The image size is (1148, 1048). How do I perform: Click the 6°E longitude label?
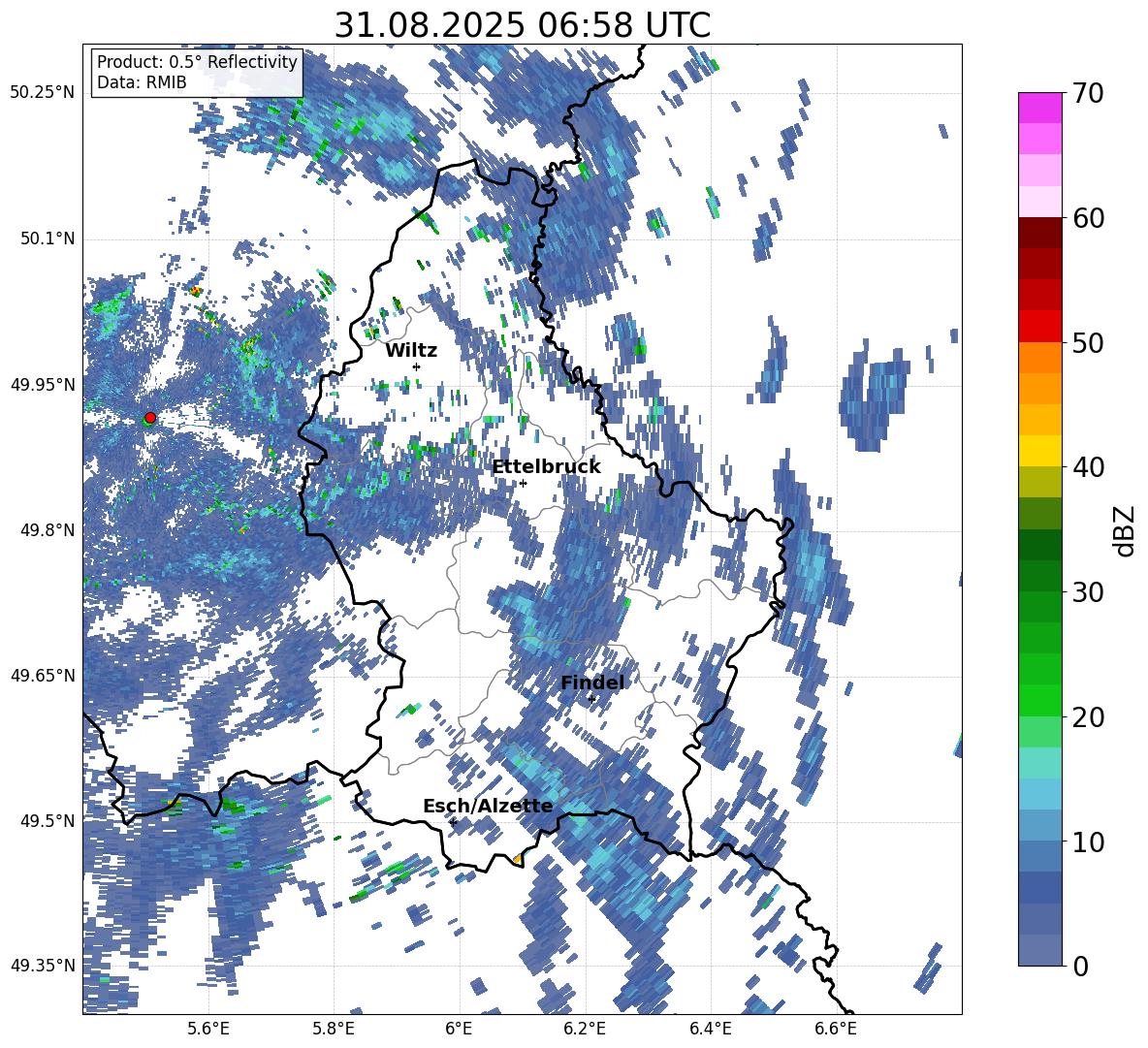459,1029
